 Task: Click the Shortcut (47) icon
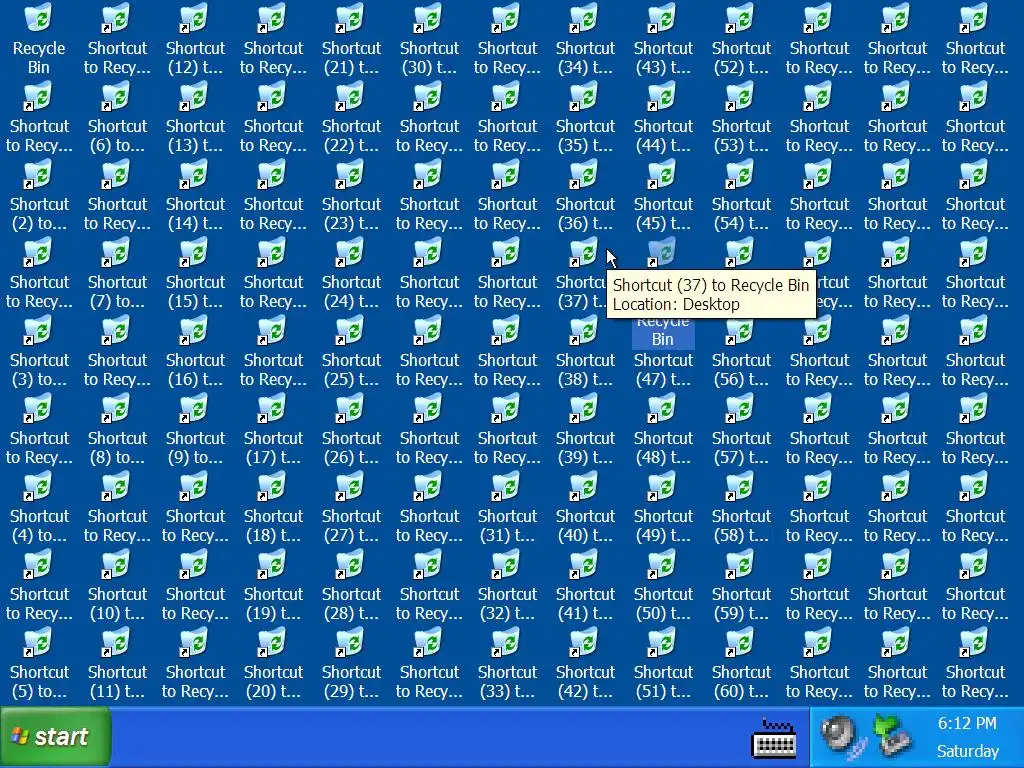663,369
